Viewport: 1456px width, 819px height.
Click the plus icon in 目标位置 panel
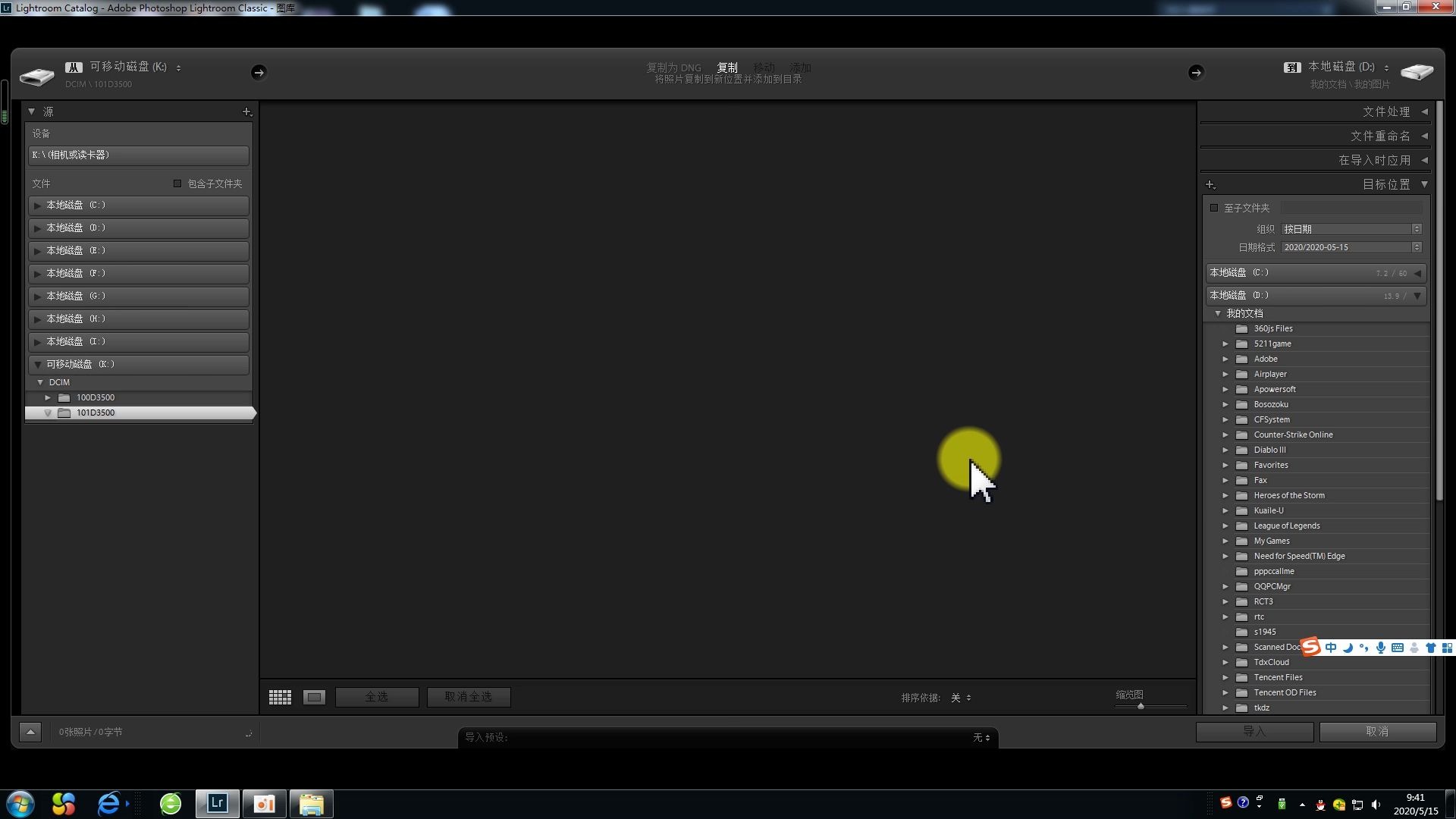point(1210,184)
